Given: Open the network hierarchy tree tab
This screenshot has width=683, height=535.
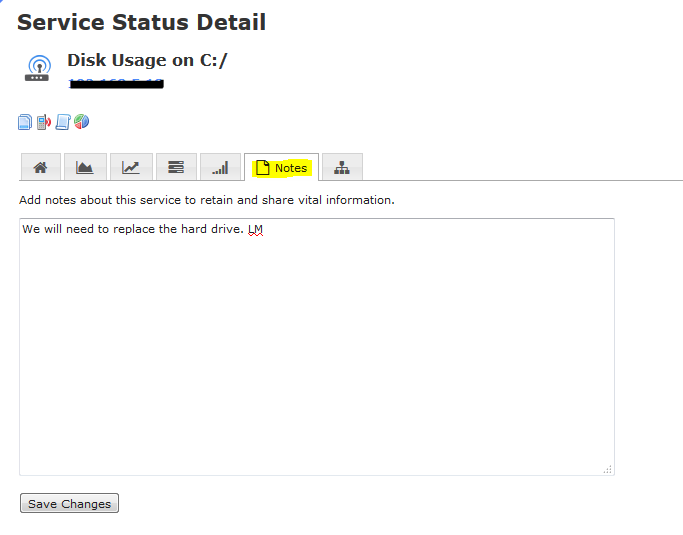Looking at the screenshot, I should pyautogui.click(x=342, y=167).
